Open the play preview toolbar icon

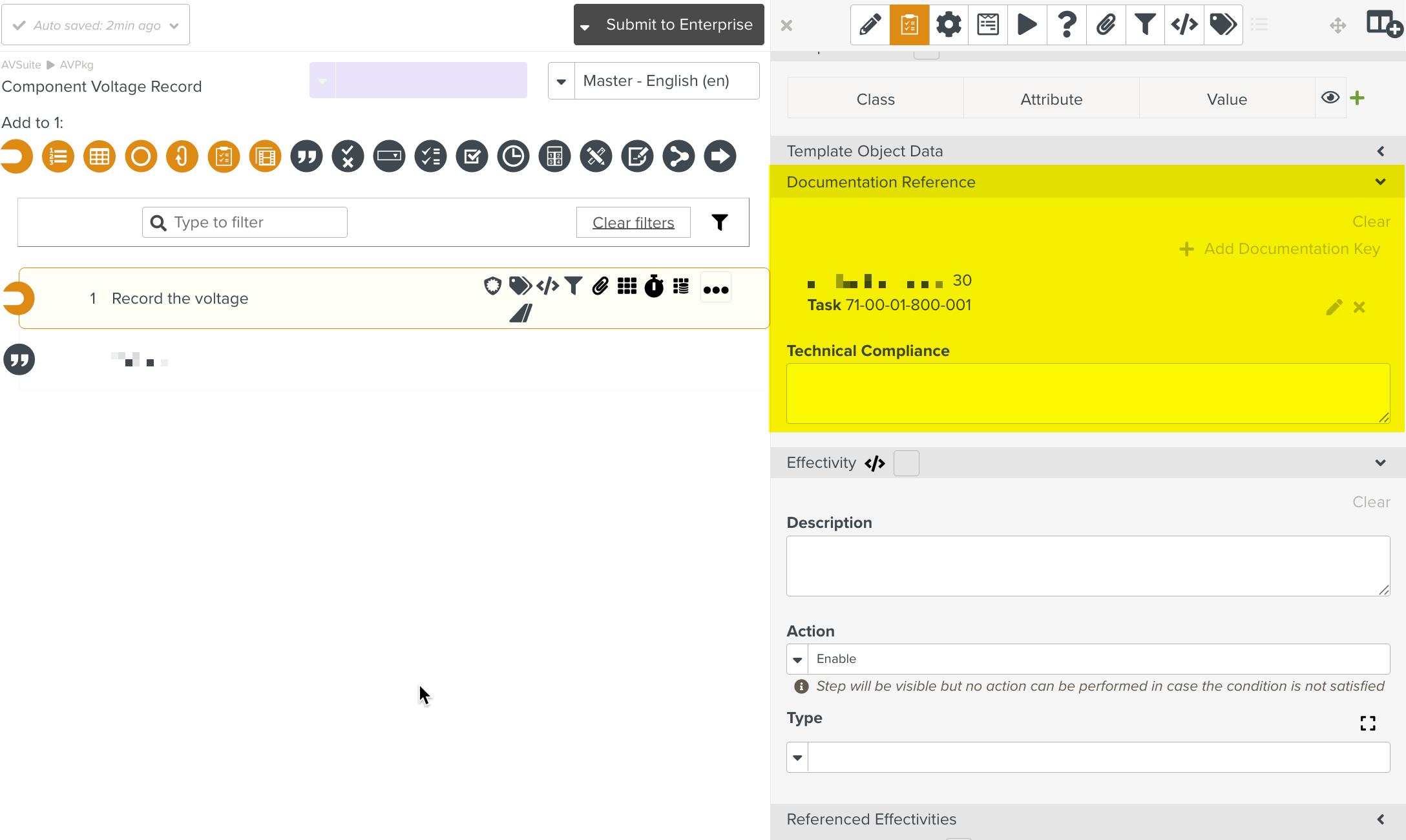pos(1027,25)
